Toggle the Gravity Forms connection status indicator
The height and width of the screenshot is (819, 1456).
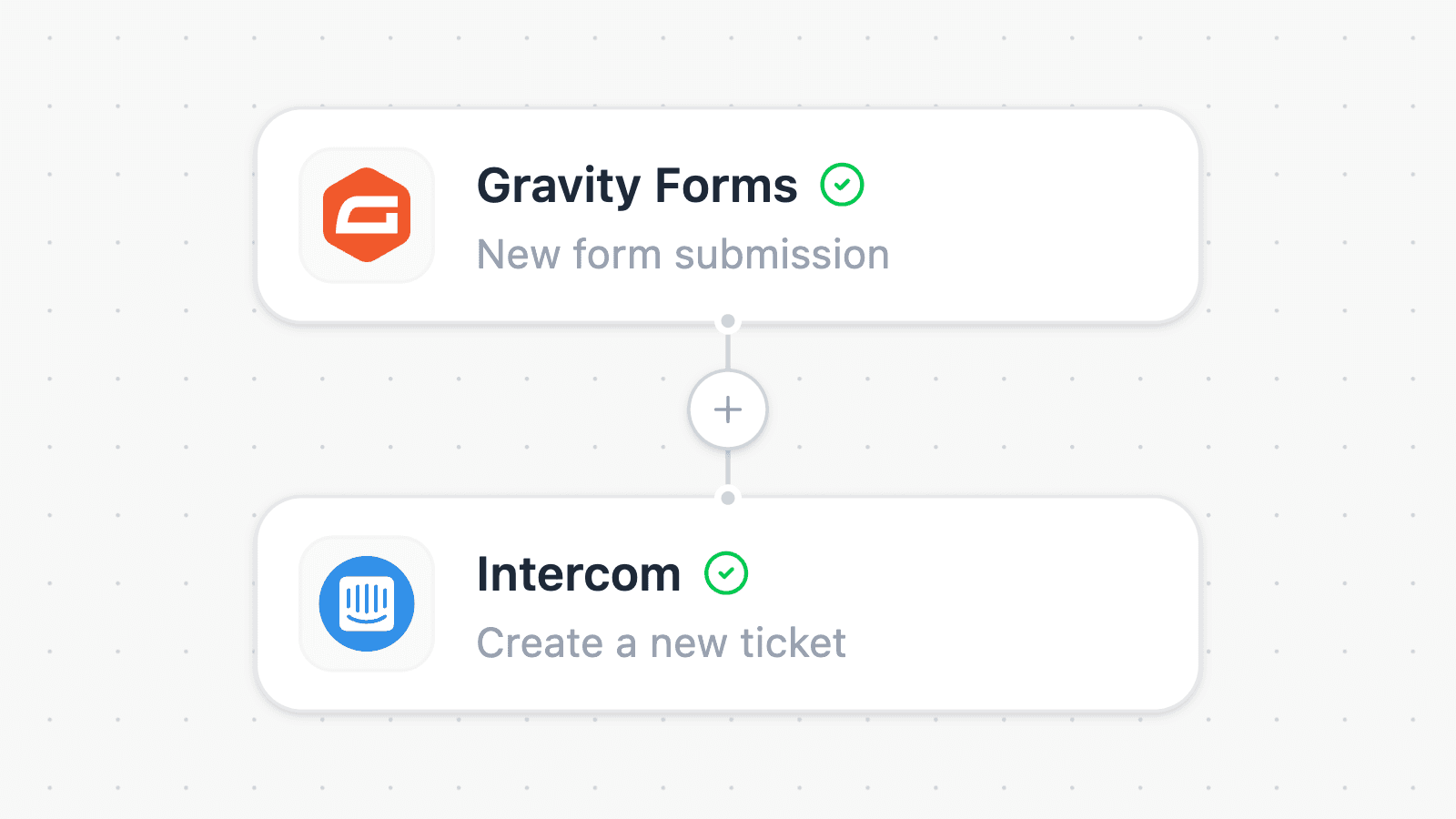(843, 185)
